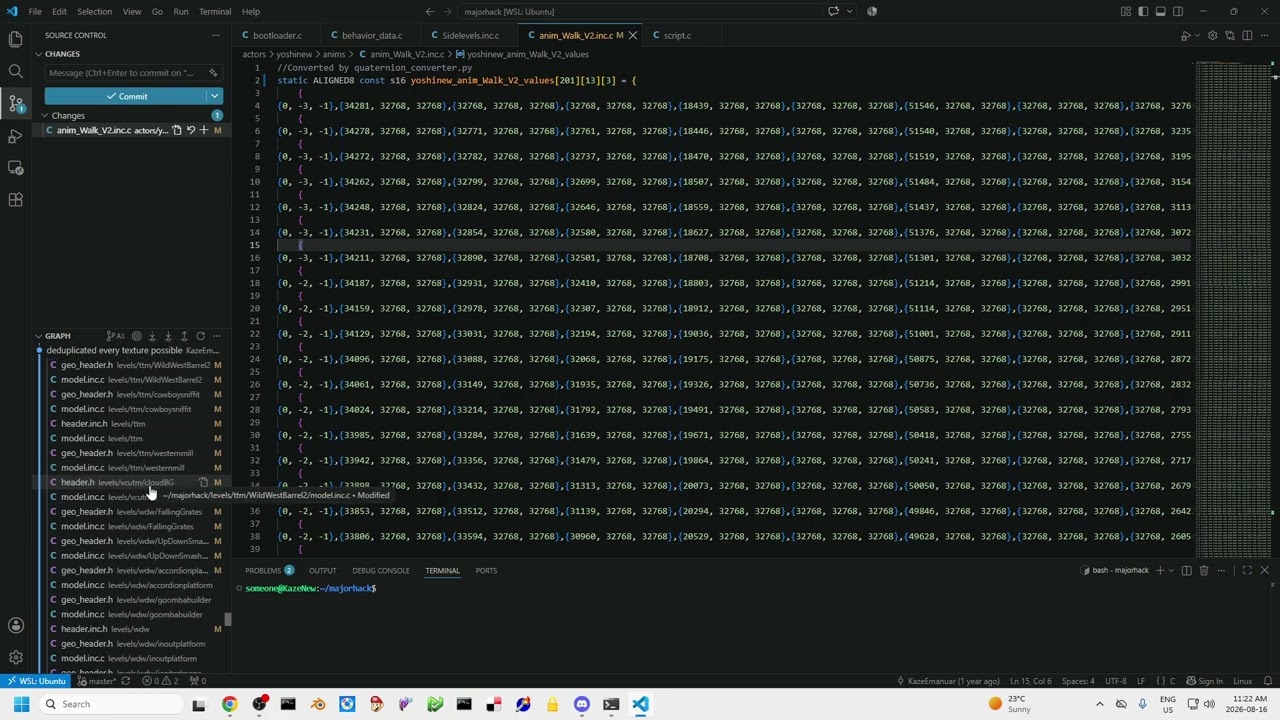
Task: Open the Commit button dropdown arrow
Action: [x=214, y=96]
